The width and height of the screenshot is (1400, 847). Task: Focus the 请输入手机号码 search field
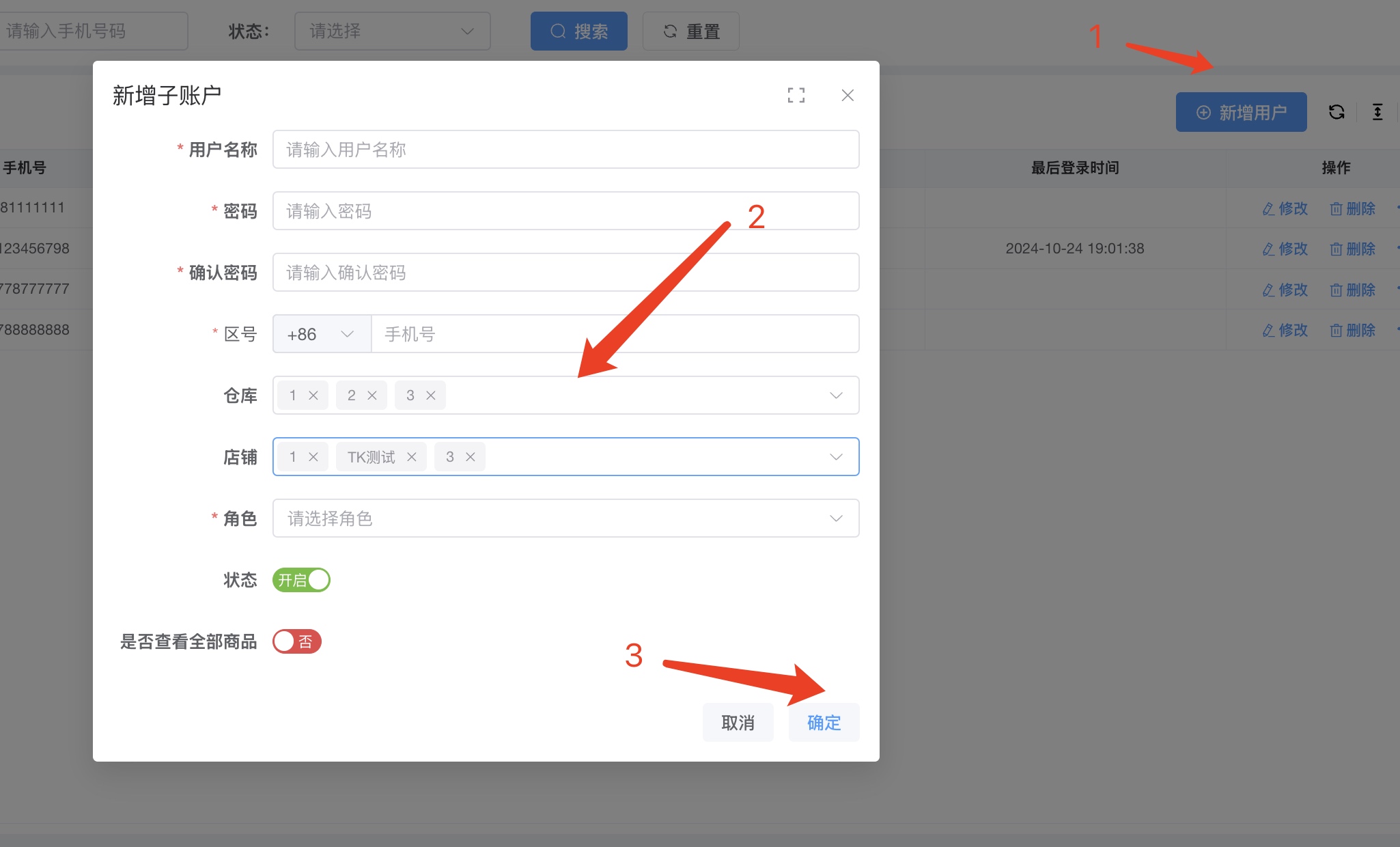coord(94,31)
